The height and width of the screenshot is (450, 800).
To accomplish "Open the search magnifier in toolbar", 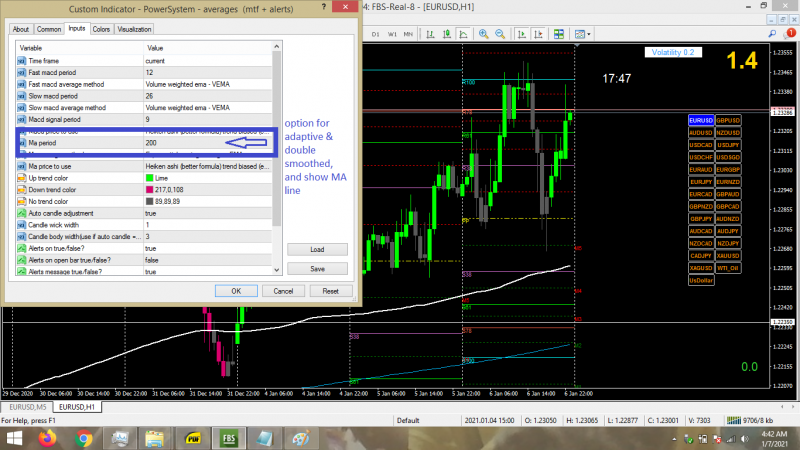I will coord(772,34).
